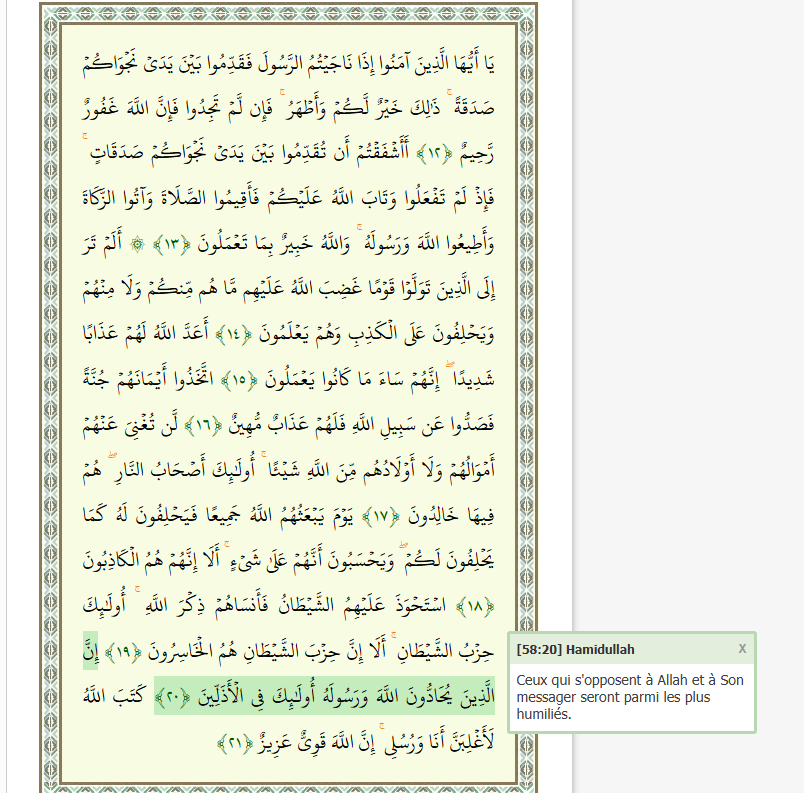Close the Hamidullah translation popup

click(x=742, y=649)
